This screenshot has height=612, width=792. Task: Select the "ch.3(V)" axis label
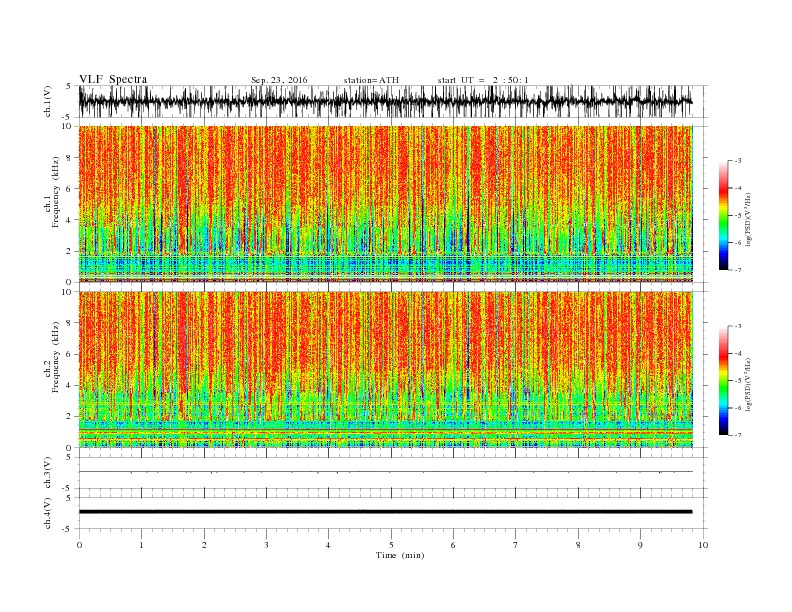coord(48,473)
